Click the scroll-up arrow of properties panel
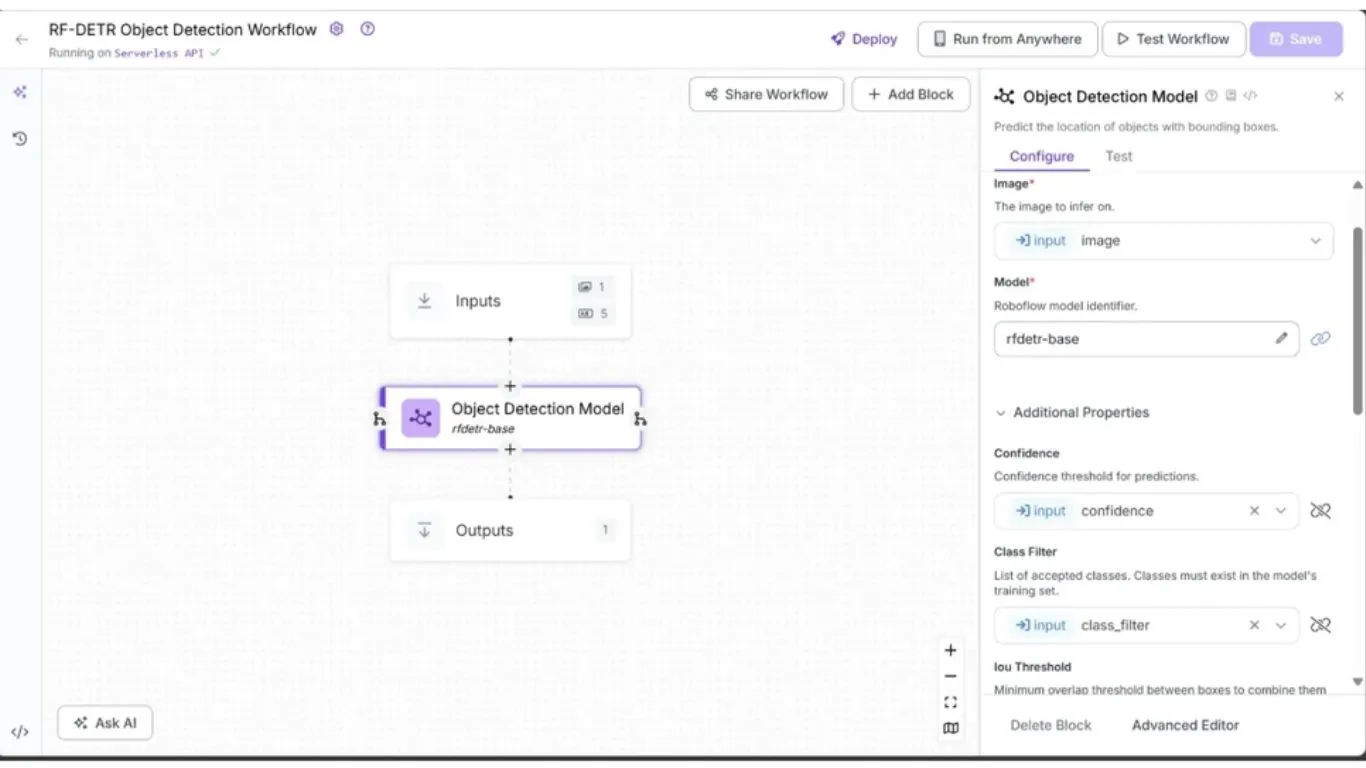1366x768 pixels. tap(1357, 186)
